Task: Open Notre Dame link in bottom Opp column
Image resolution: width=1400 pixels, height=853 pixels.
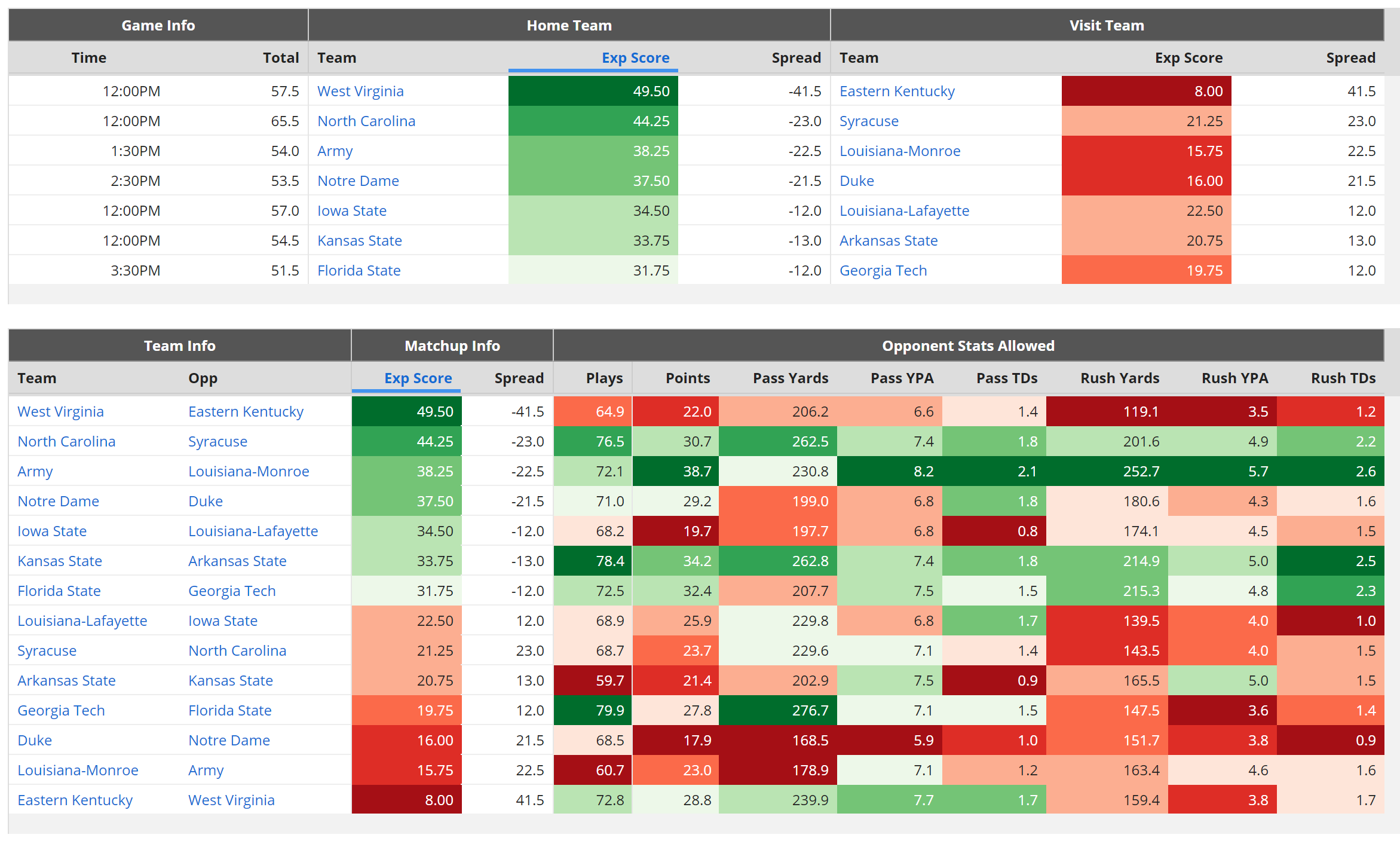Action: click(x=229, y=740)
